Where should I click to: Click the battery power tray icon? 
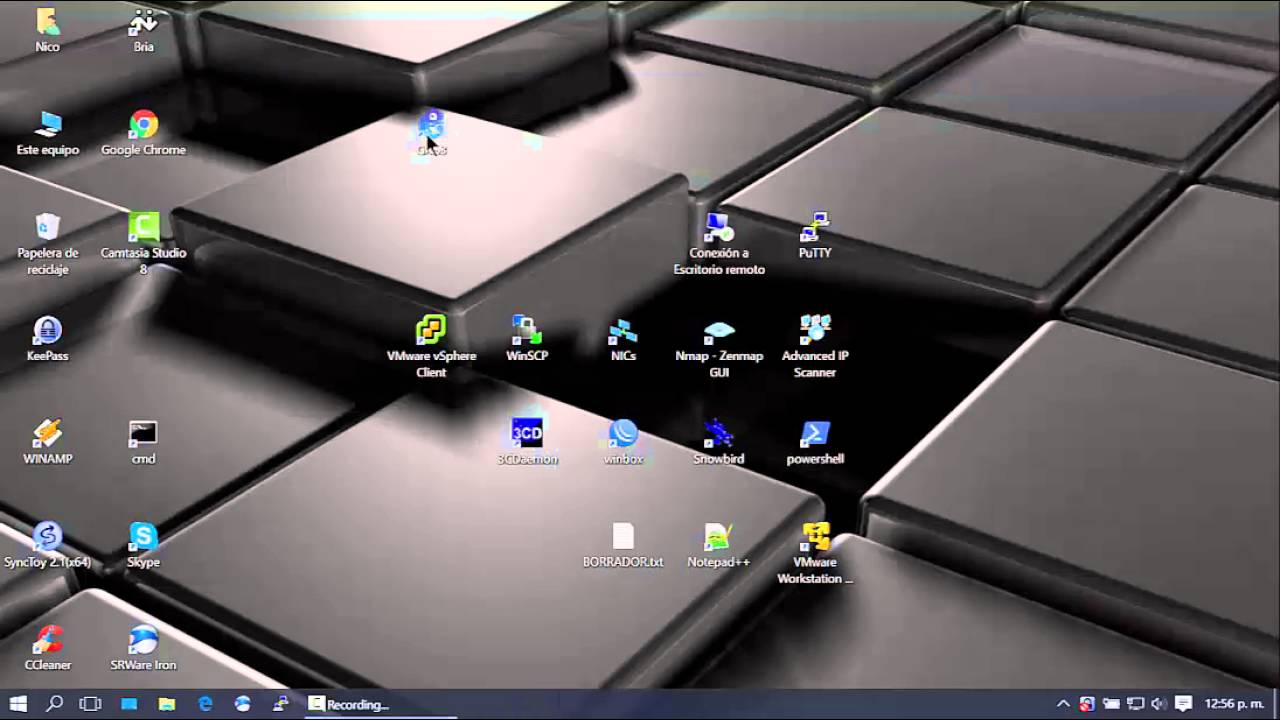click(1111, 704)
